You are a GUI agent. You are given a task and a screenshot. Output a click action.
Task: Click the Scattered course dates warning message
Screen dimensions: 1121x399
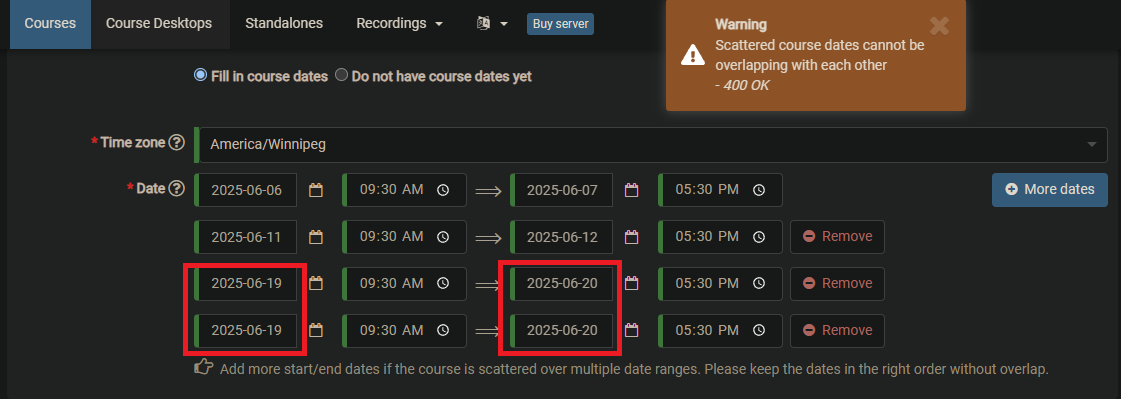pyautogui.click(x=820, y=55)
